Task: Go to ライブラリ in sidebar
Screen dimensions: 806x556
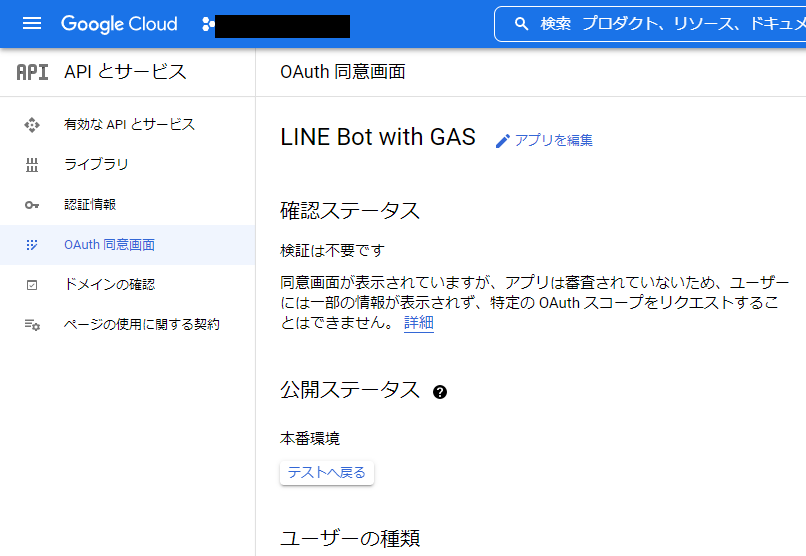Action: click(127, 164)
